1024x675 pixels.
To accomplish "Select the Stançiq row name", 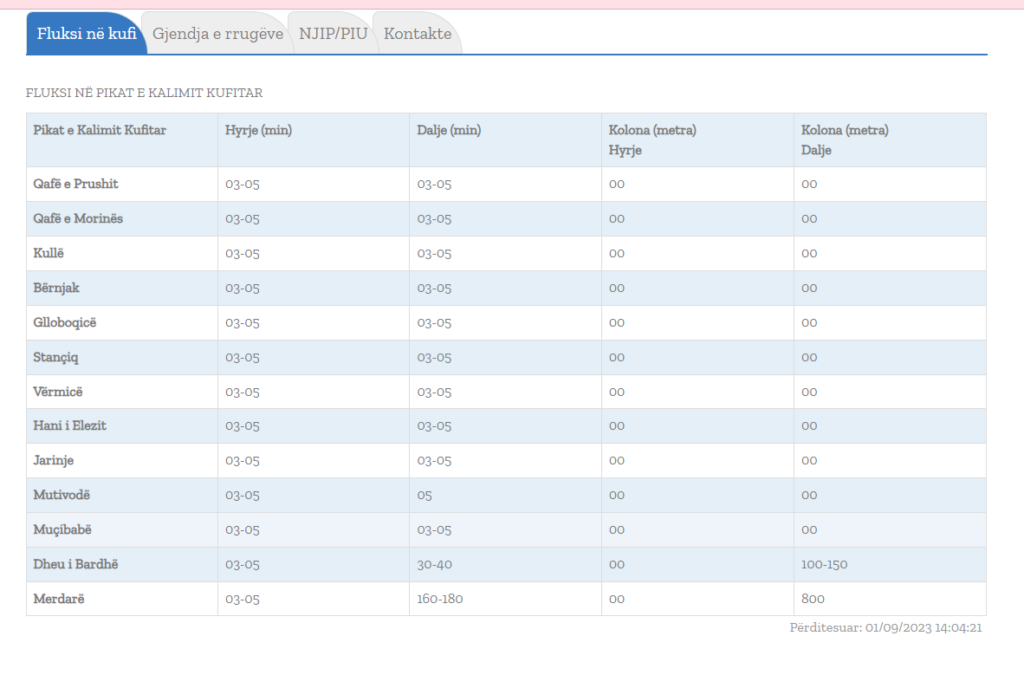I will [56, 357].
